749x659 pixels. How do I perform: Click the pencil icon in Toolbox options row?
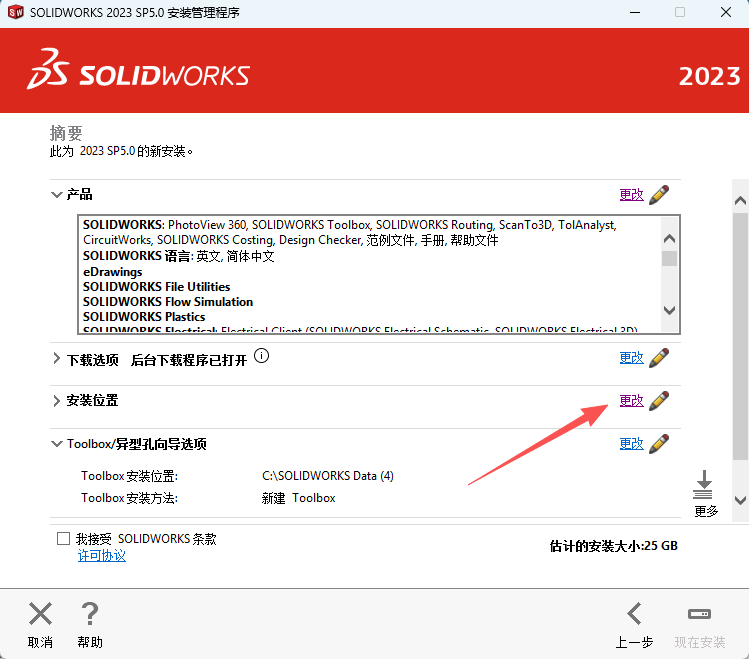[659, 444]
